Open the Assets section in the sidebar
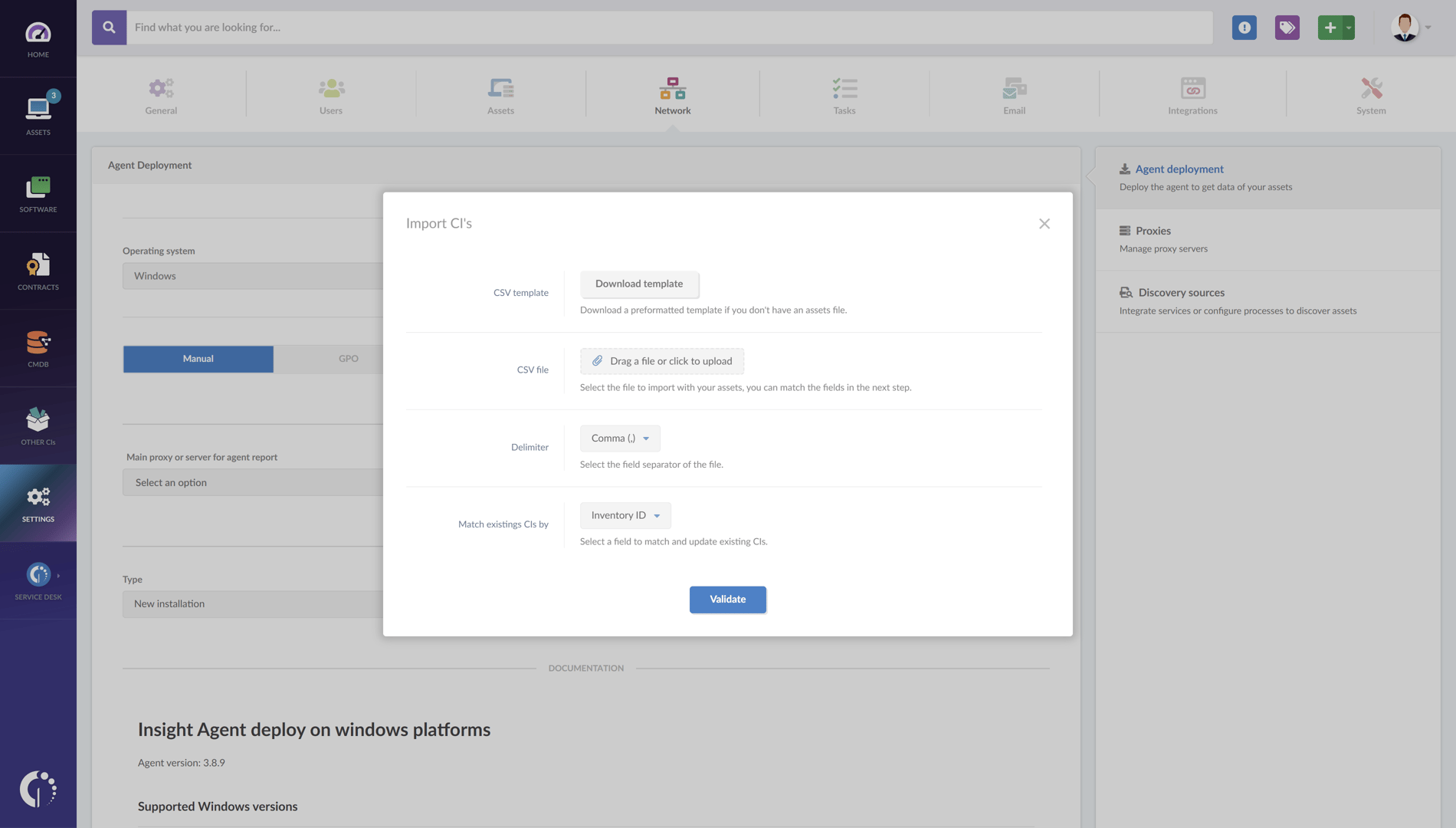This screenshot has height=828, width=1456. click(x=38, y=113)
